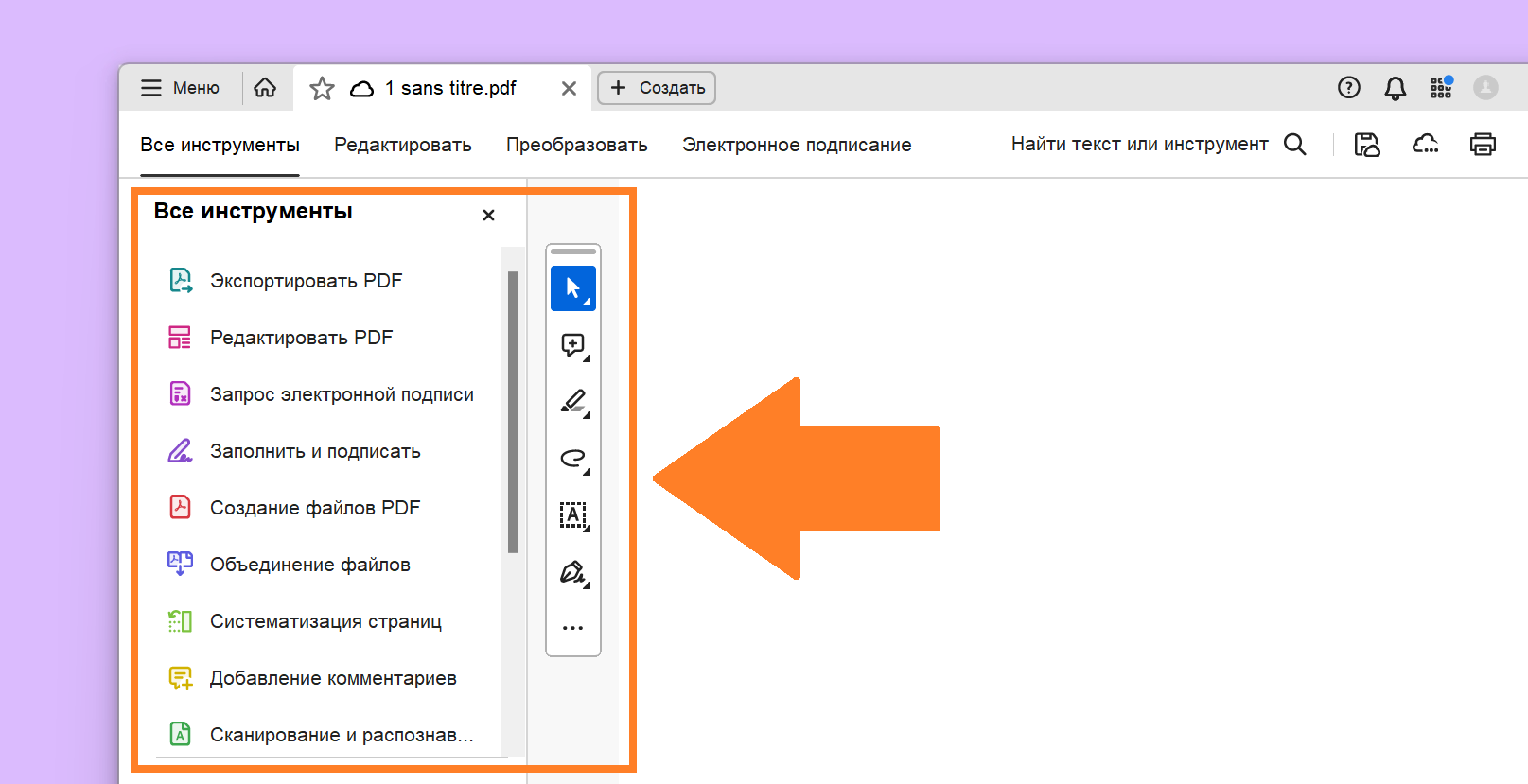1528x784 pixels.
Task: Open the three dots more tools
Action: click(x=573, y=628)
